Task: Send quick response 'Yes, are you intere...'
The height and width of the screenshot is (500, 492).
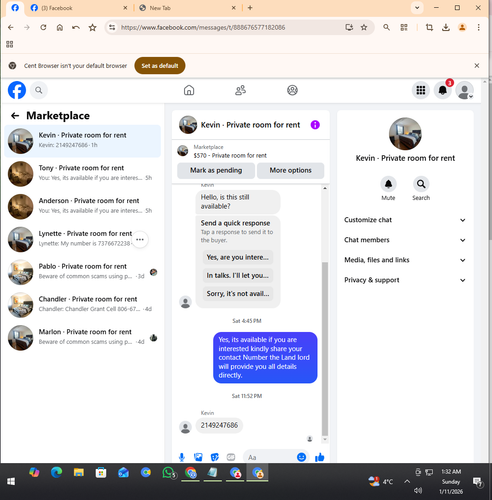Action: pyautogui.click(x=238, y=257)
